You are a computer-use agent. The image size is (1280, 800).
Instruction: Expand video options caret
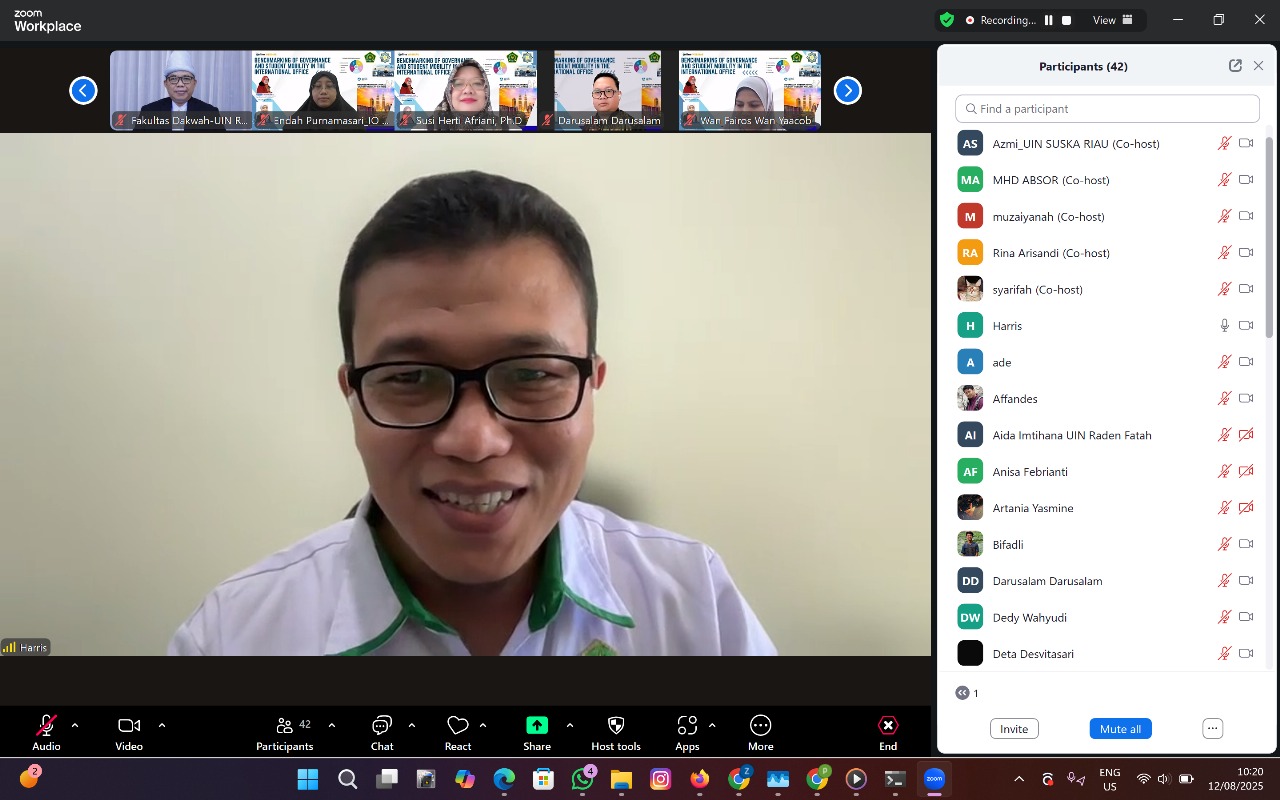[x=162, y=725]
